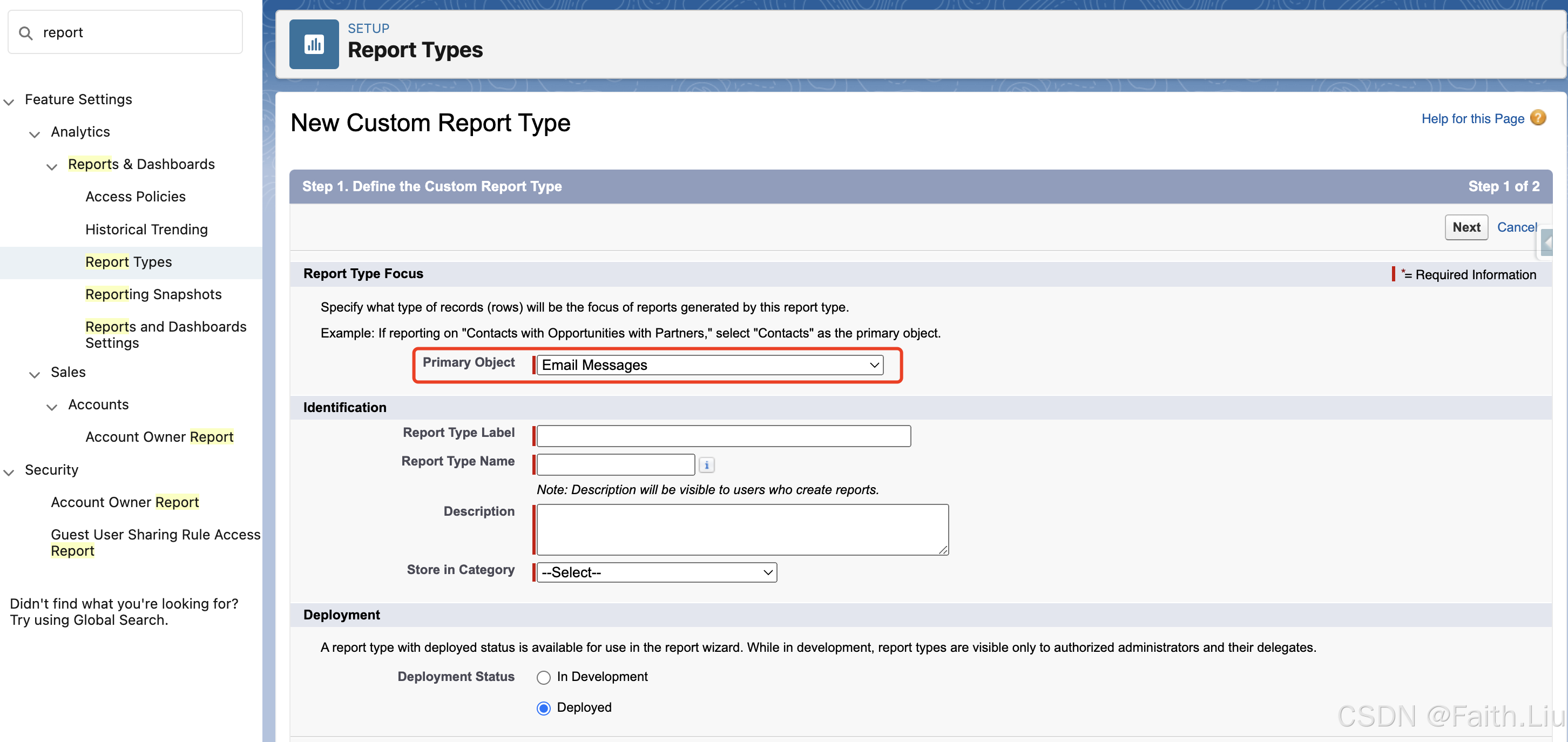Click the info icon beside Report Type Name
This screenshot has height=742, width=1568.
pos(707,465)
